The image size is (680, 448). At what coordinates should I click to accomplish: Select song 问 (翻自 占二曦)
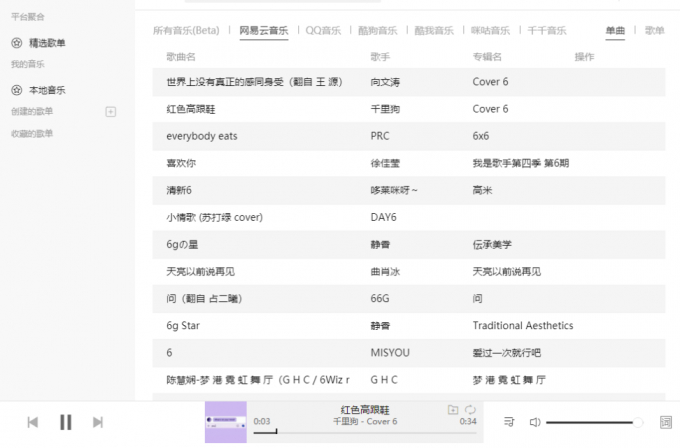point(204,298)
